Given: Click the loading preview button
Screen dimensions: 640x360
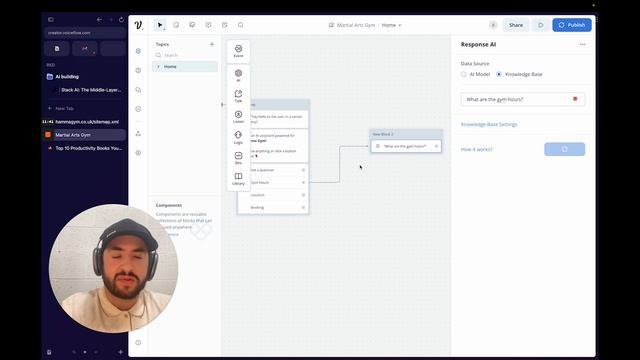Looking at the screenshot, I should pos(564,149).
